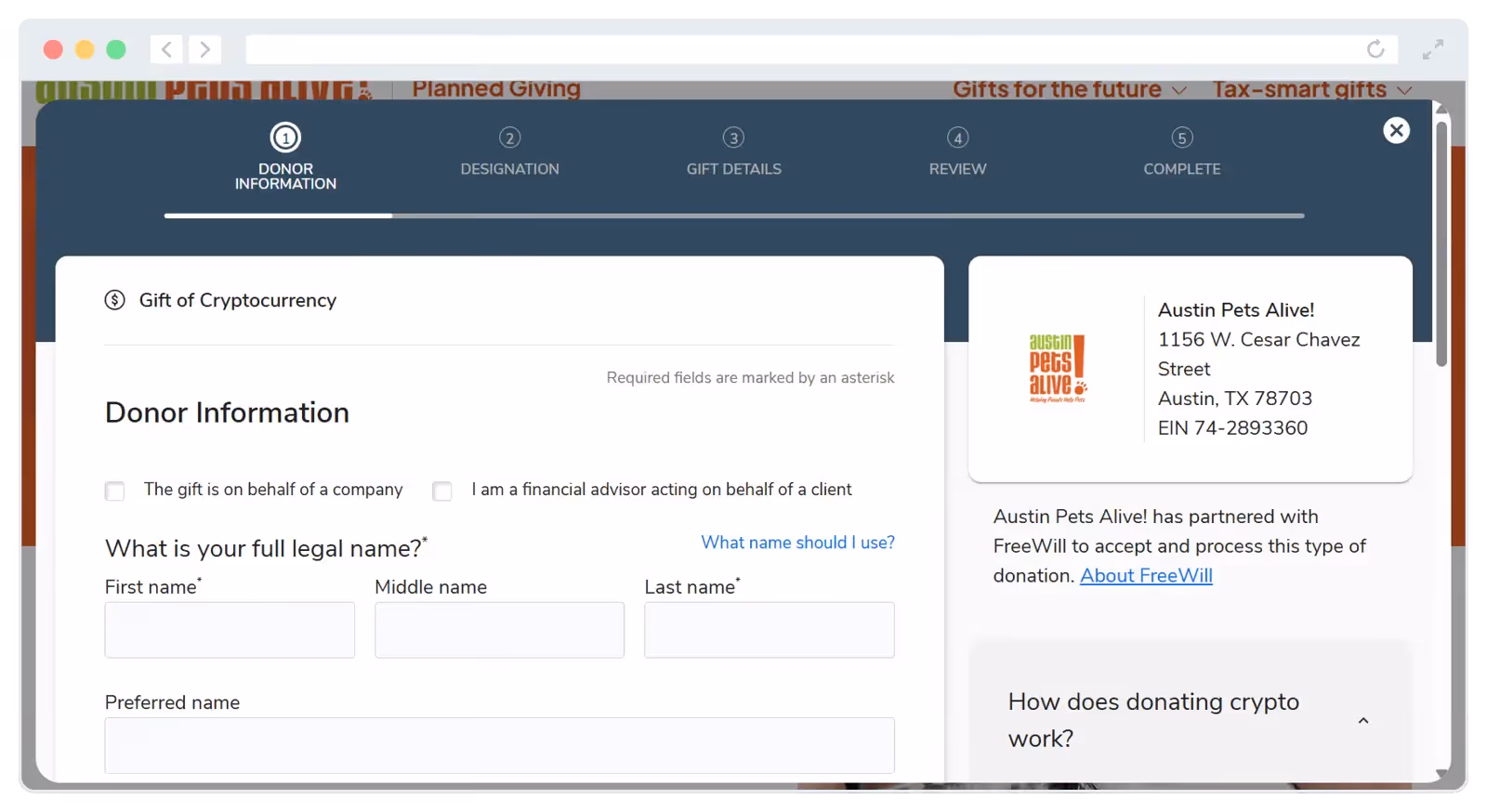Reload the page using the refresh icon
This screenshot has height=812, width=1487.
(x=1375, y=49)
